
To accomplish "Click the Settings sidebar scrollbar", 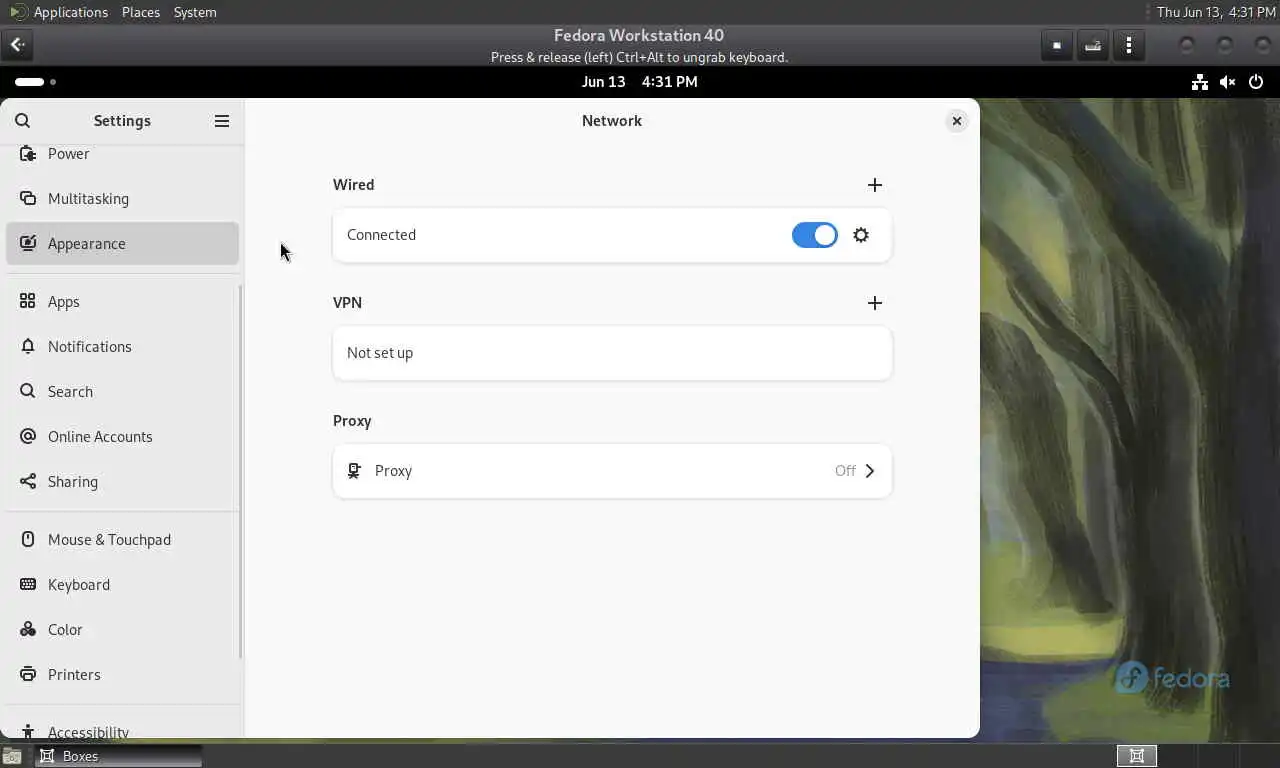I will pyautogui.click(x=240, y=472).
